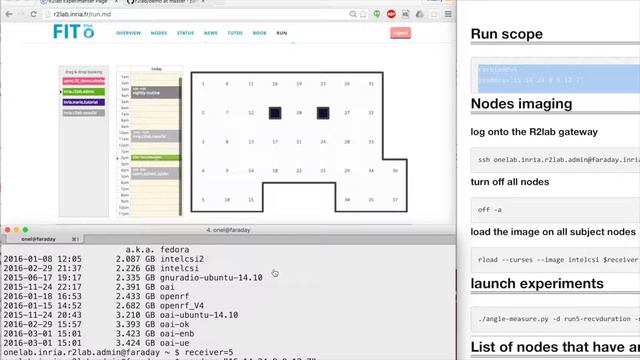Click the red Logout button
Image resolution: width=640 pixels, height=360 pixels.
[400, 33]
